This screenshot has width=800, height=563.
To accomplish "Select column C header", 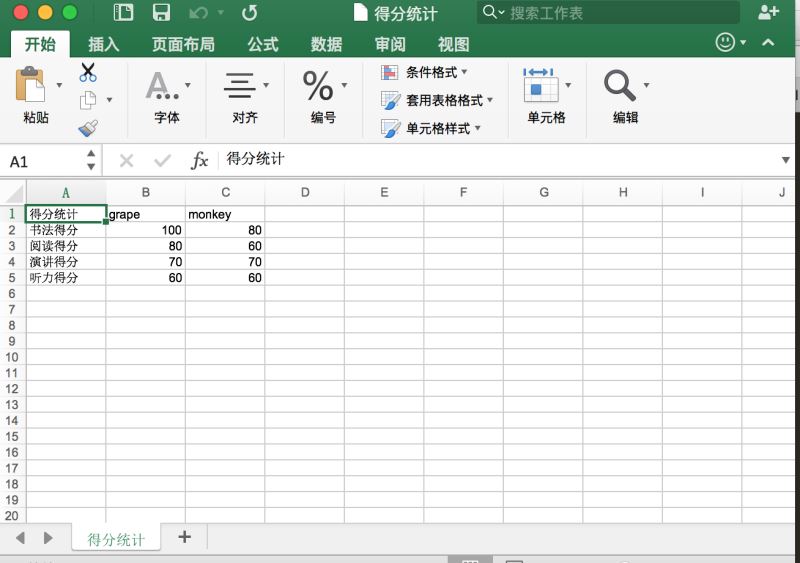I will (225, 192).
